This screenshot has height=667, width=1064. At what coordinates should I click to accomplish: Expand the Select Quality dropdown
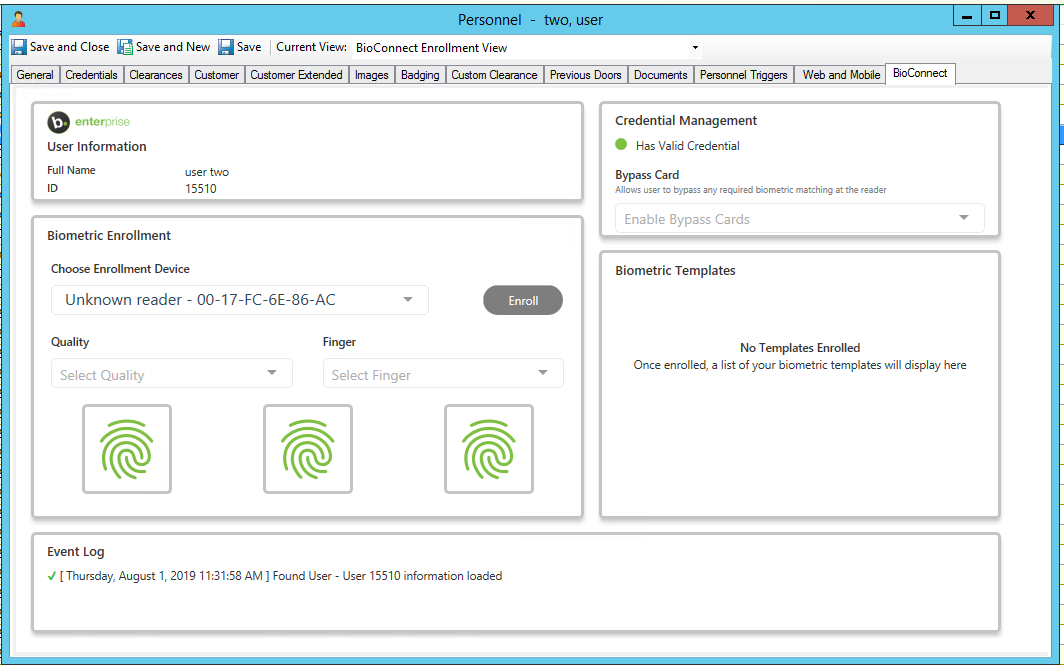coord(171,374)
